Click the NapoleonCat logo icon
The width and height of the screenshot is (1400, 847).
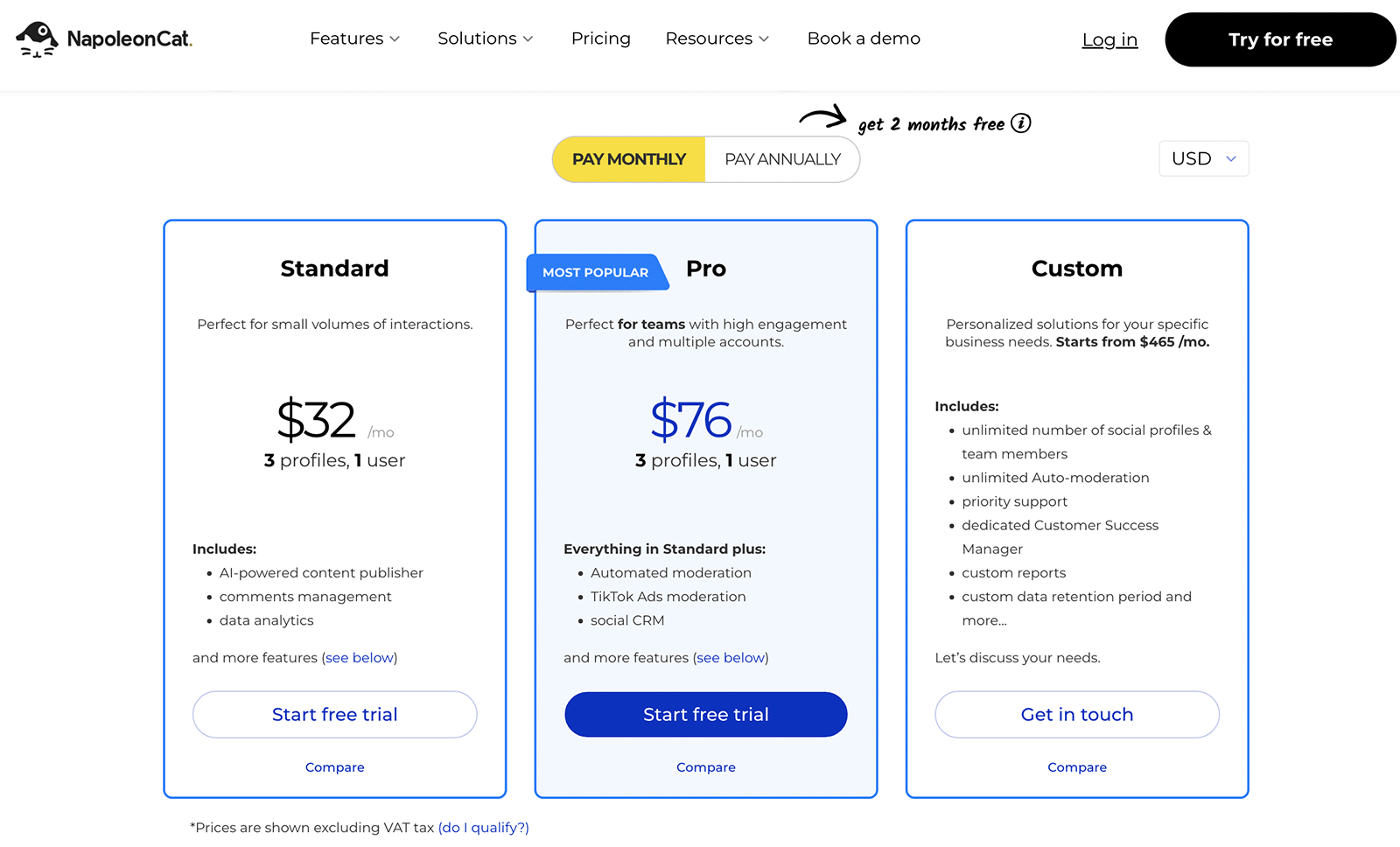(x=37, y=39)
